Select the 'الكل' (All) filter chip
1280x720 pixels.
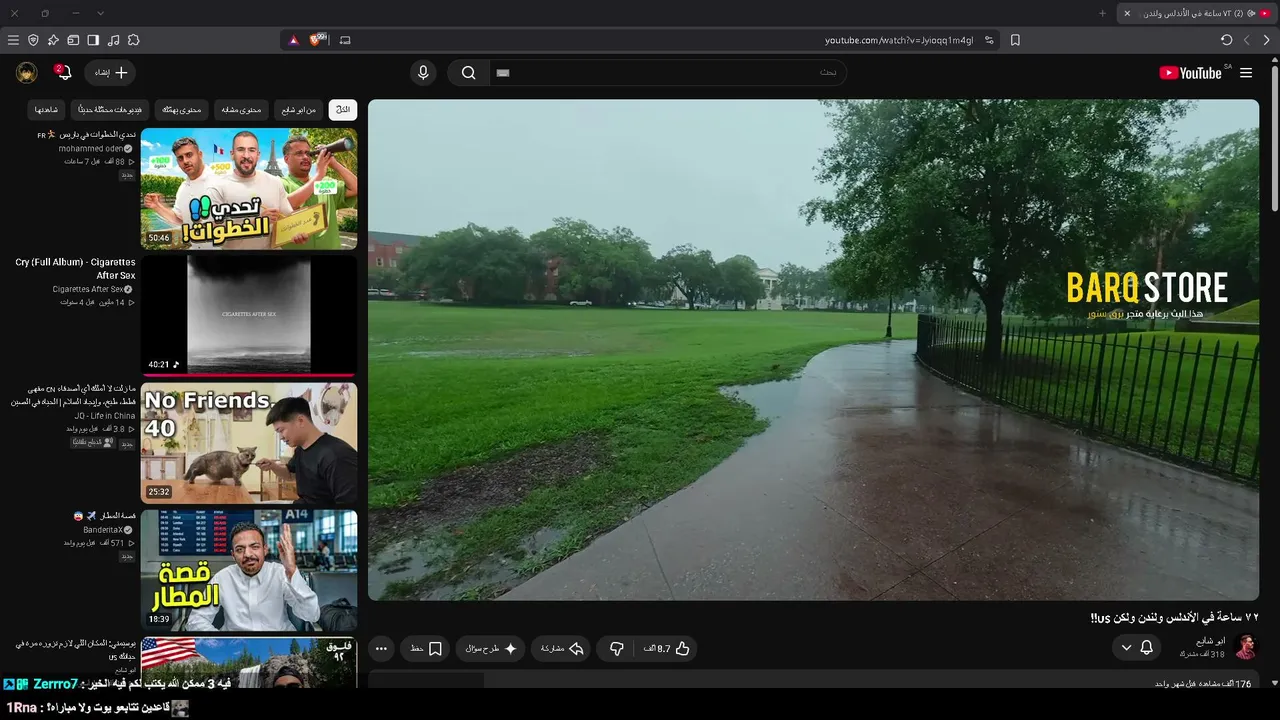[343, 109]
